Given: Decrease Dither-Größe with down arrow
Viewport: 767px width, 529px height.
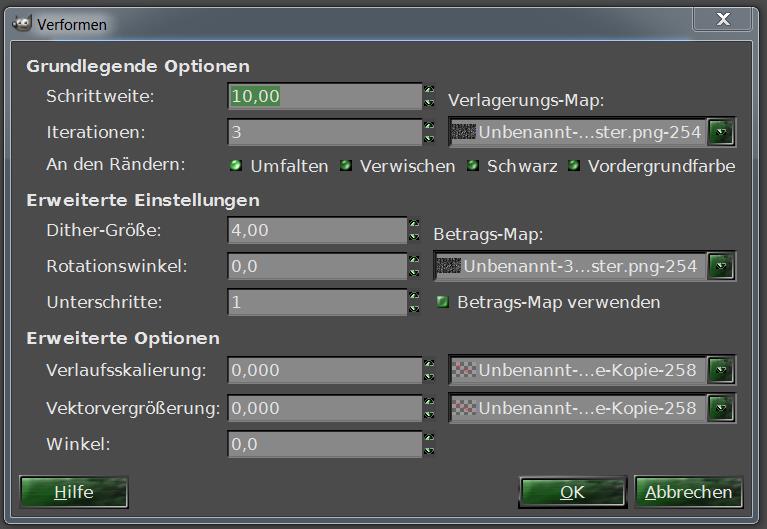Looking at the screenshot, I should (x=414, y=237).
